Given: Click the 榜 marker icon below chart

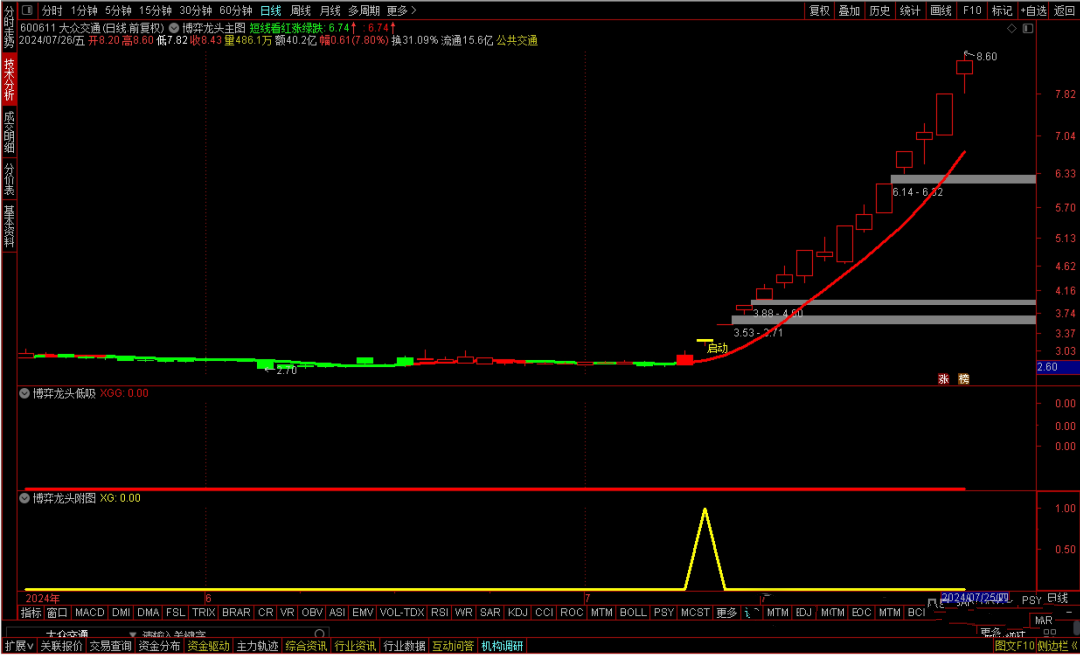Looking at the screenshot, I should click(x=963, y=378).
